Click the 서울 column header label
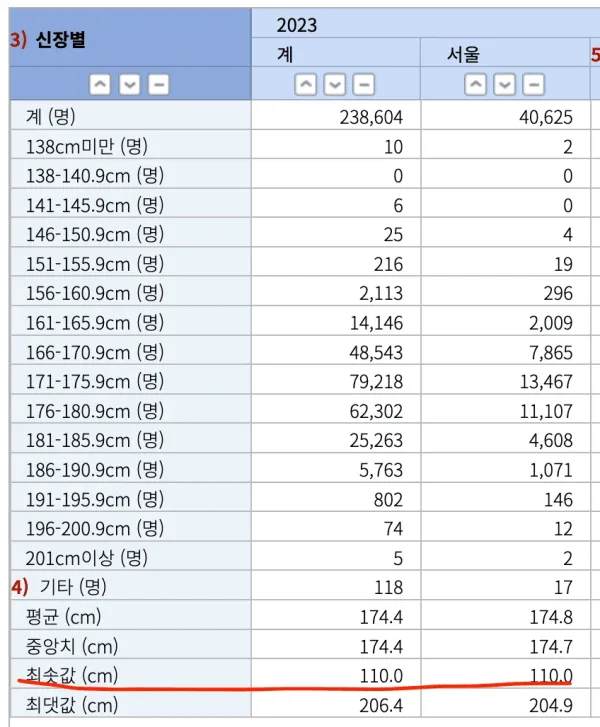Screen dimensions: 600x727 click(463, 54)
